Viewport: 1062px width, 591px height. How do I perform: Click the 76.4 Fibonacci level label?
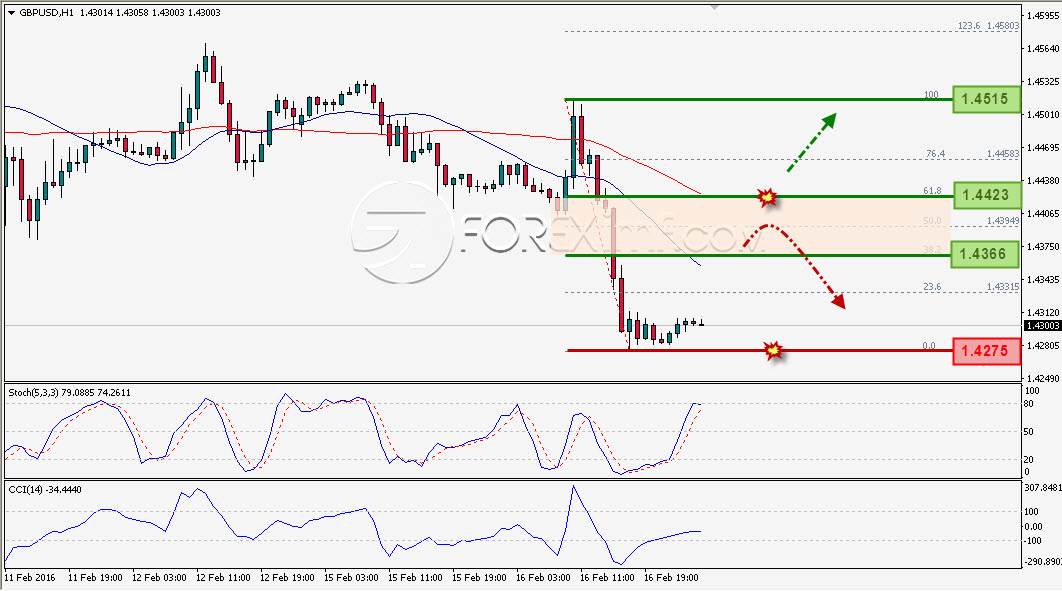pyautogui.click(x=935, y=154)
